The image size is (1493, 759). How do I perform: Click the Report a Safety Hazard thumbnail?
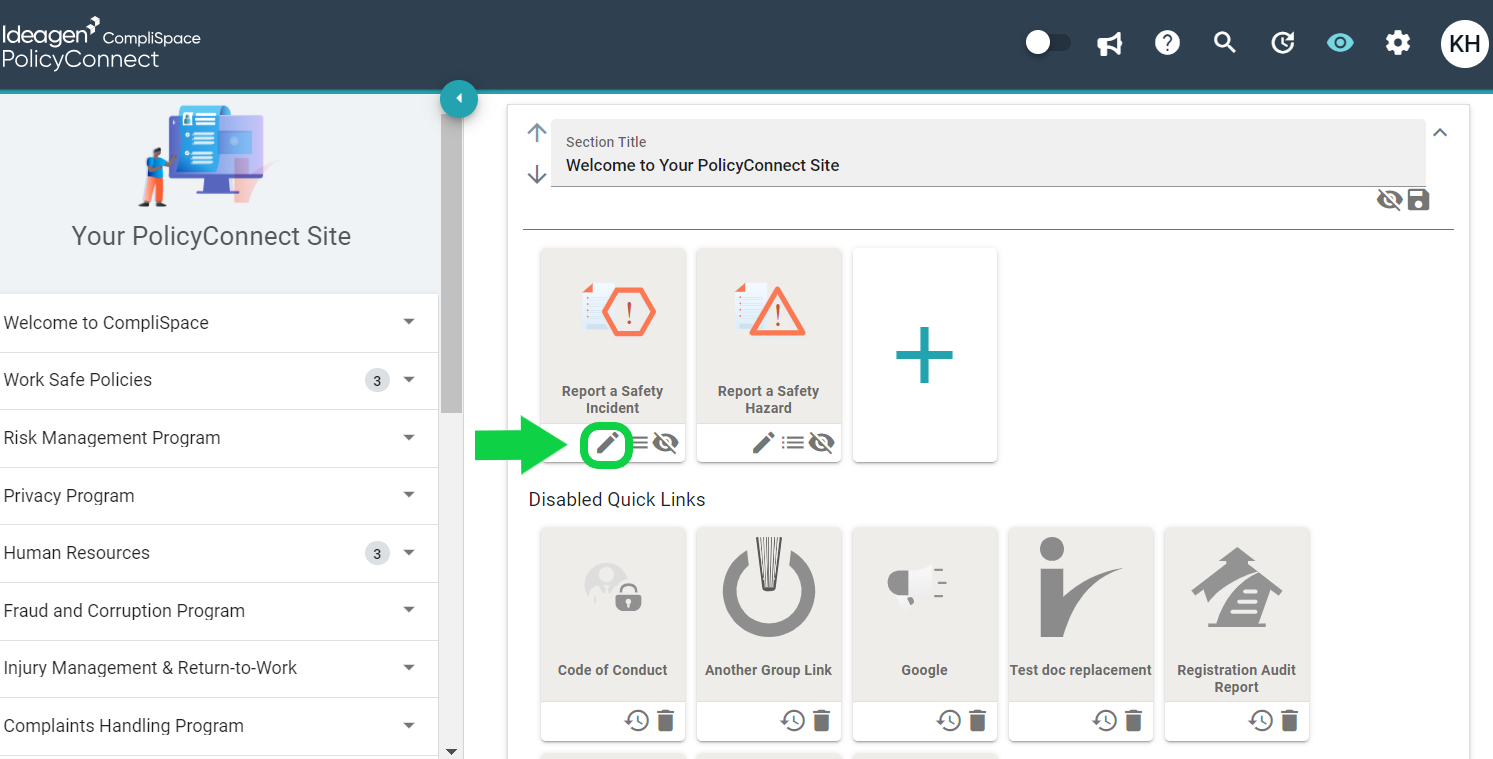pyautogui.click(x=769, y=309)
